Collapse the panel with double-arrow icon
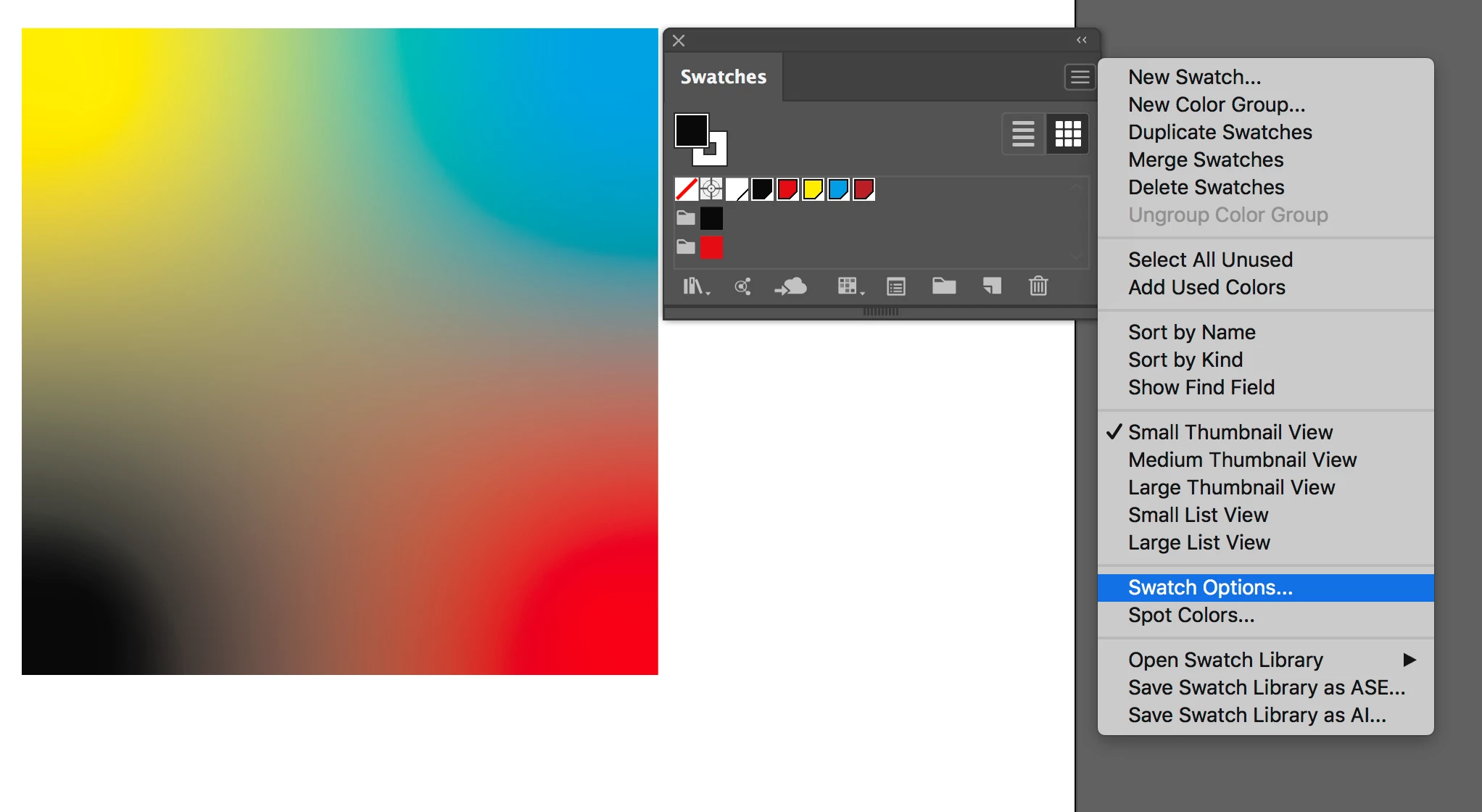This screenshot has height=812, width=1482. [1081, 41]
